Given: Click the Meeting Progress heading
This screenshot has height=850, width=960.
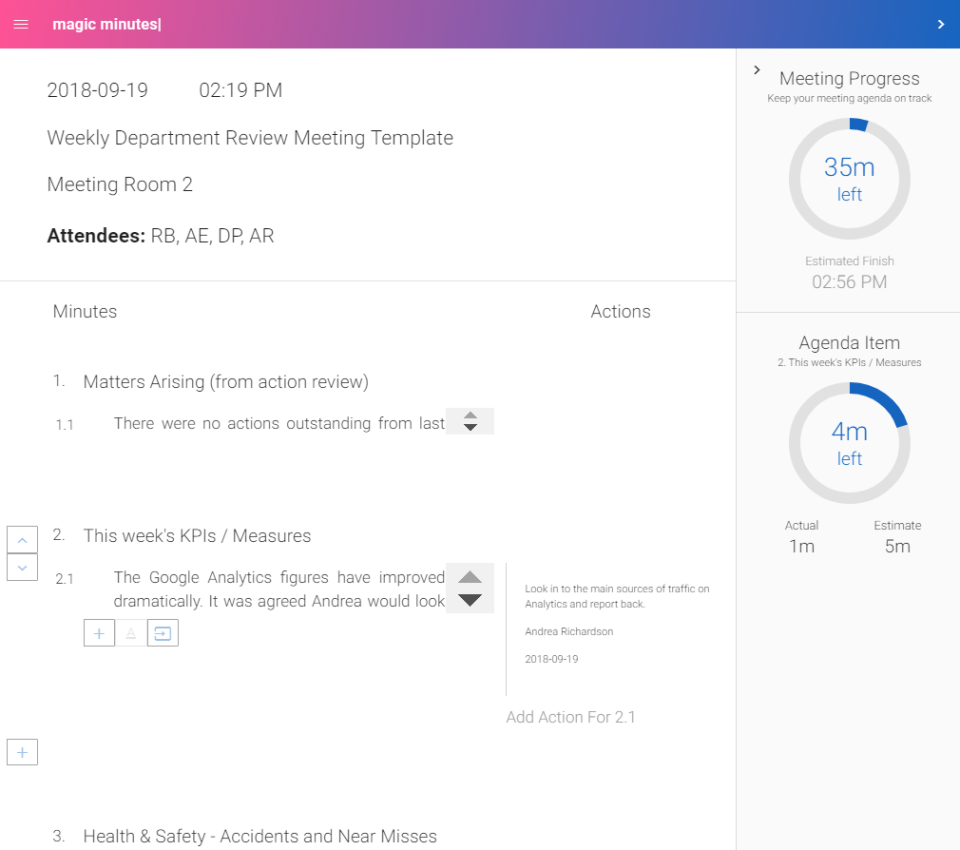Looking at the screenshot, I should tap(849, 78).
